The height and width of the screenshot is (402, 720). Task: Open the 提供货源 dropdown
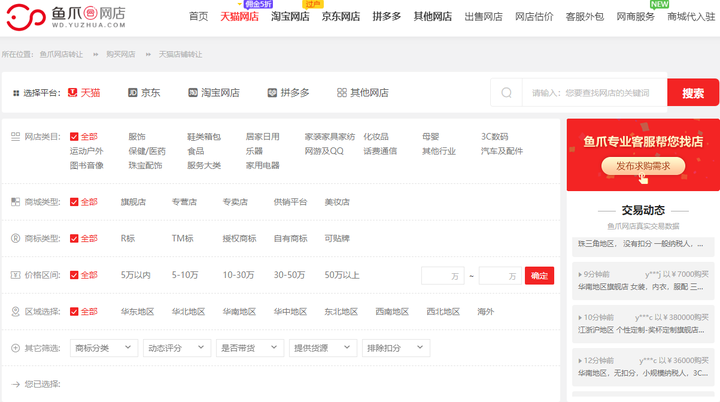tap(323, 348)
